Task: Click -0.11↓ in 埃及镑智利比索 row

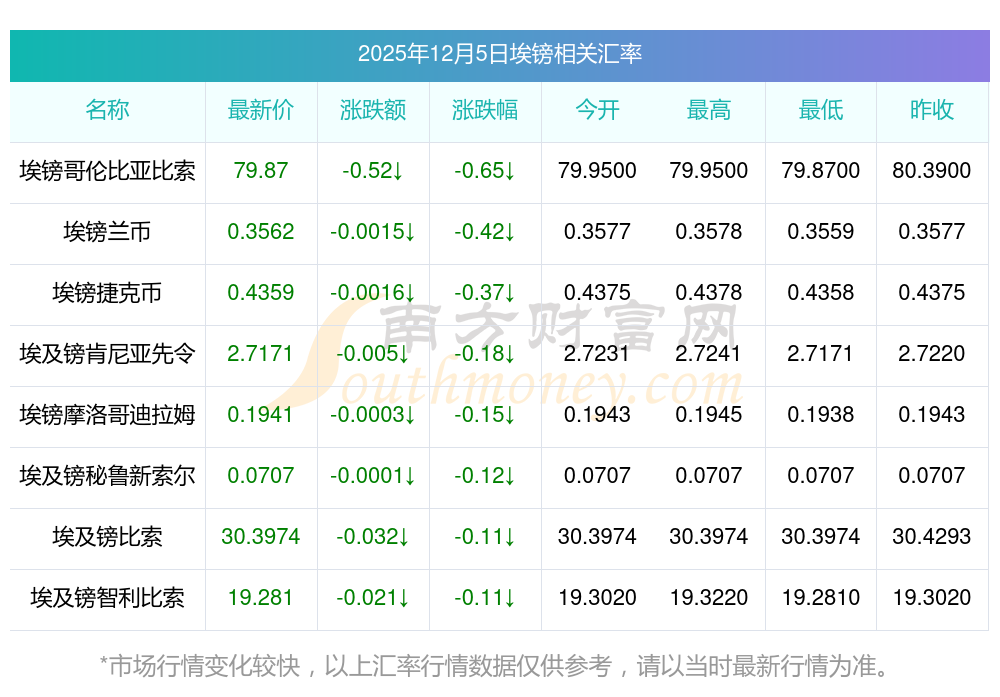Action: coord(485,598)
